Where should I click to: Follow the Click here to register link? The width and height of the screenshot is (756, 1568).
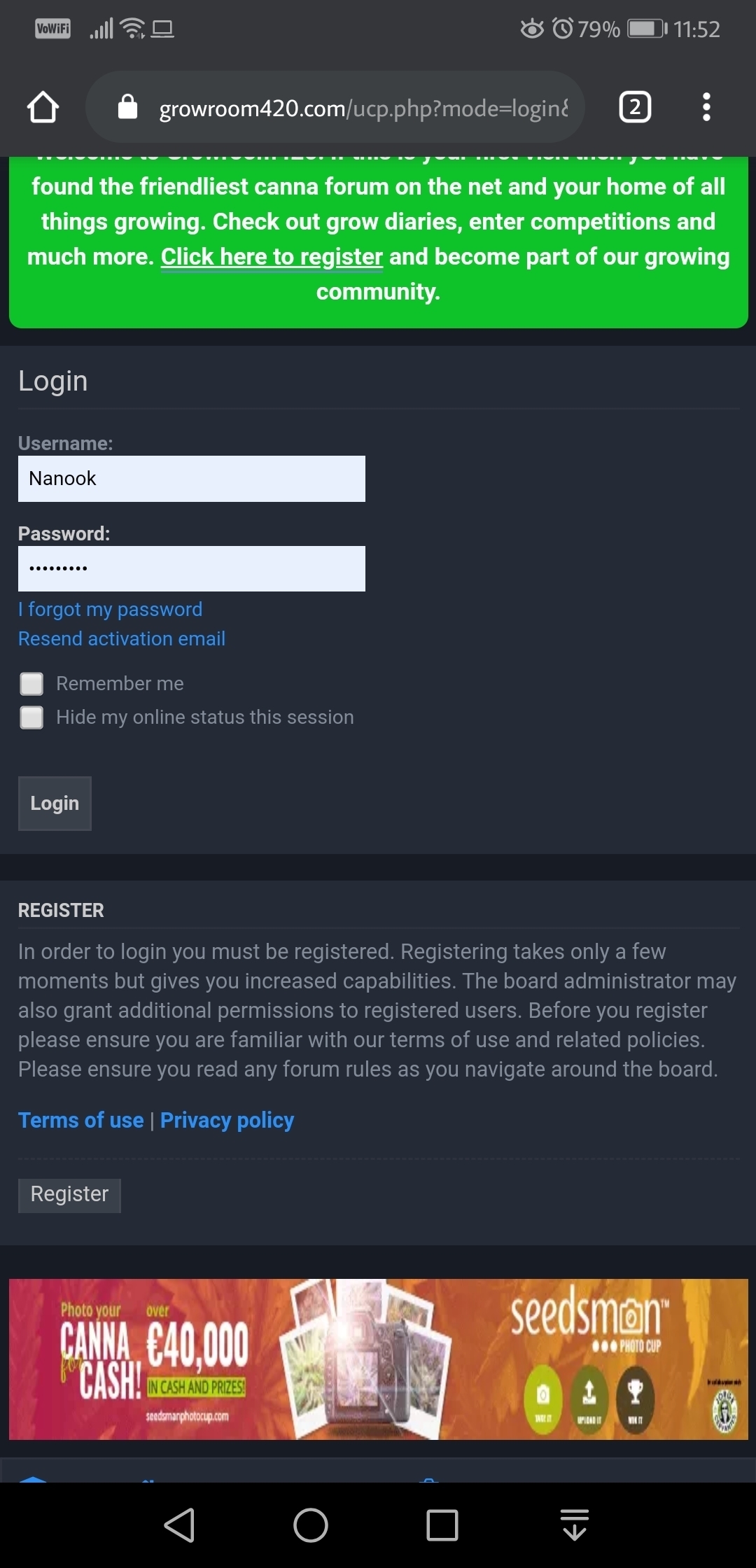(x=272, y=257)
